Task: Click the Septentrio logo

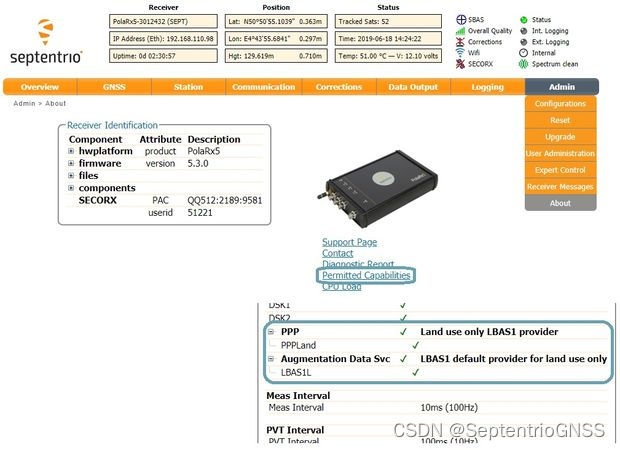Action: coord(46,42)
